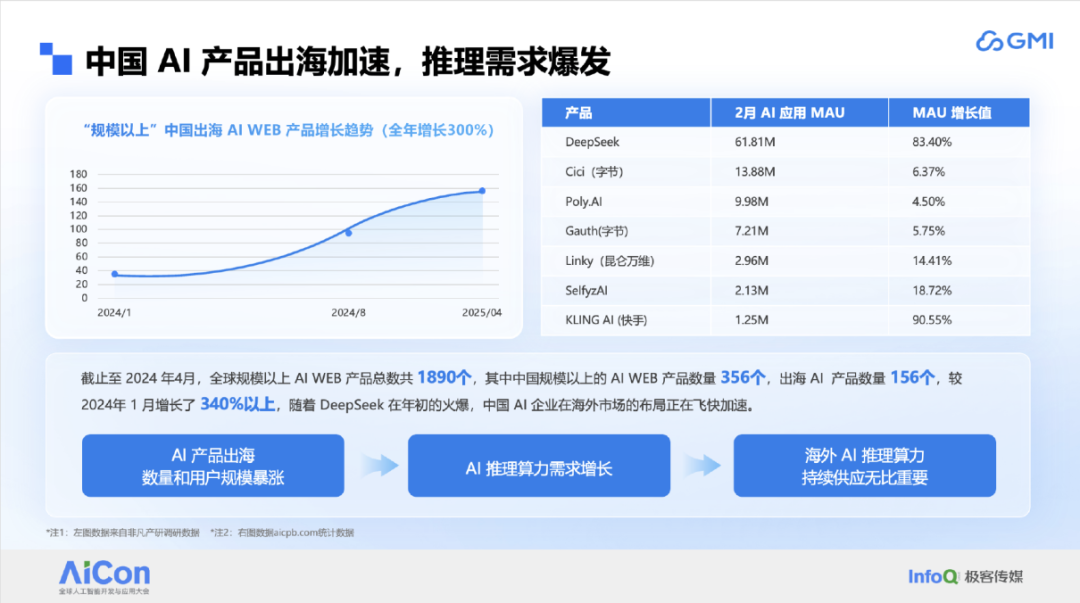The height and width of the screenshot is (603, 1080).
Task: Click arrow after 'AI 产品出海' box
Action: tap(379, 466)
